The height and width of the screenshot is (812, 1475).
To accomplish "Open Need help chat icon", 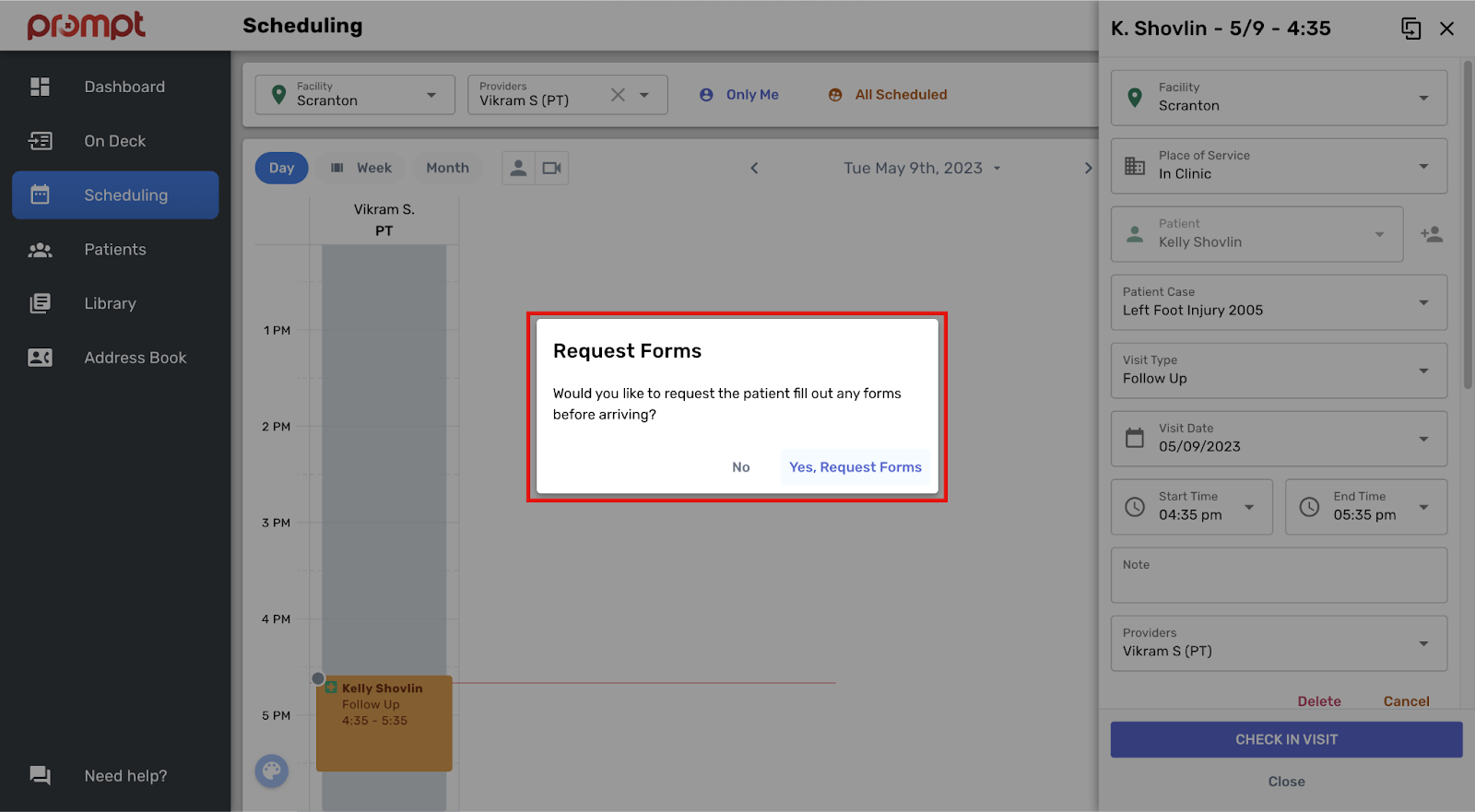I will (40, 775).
